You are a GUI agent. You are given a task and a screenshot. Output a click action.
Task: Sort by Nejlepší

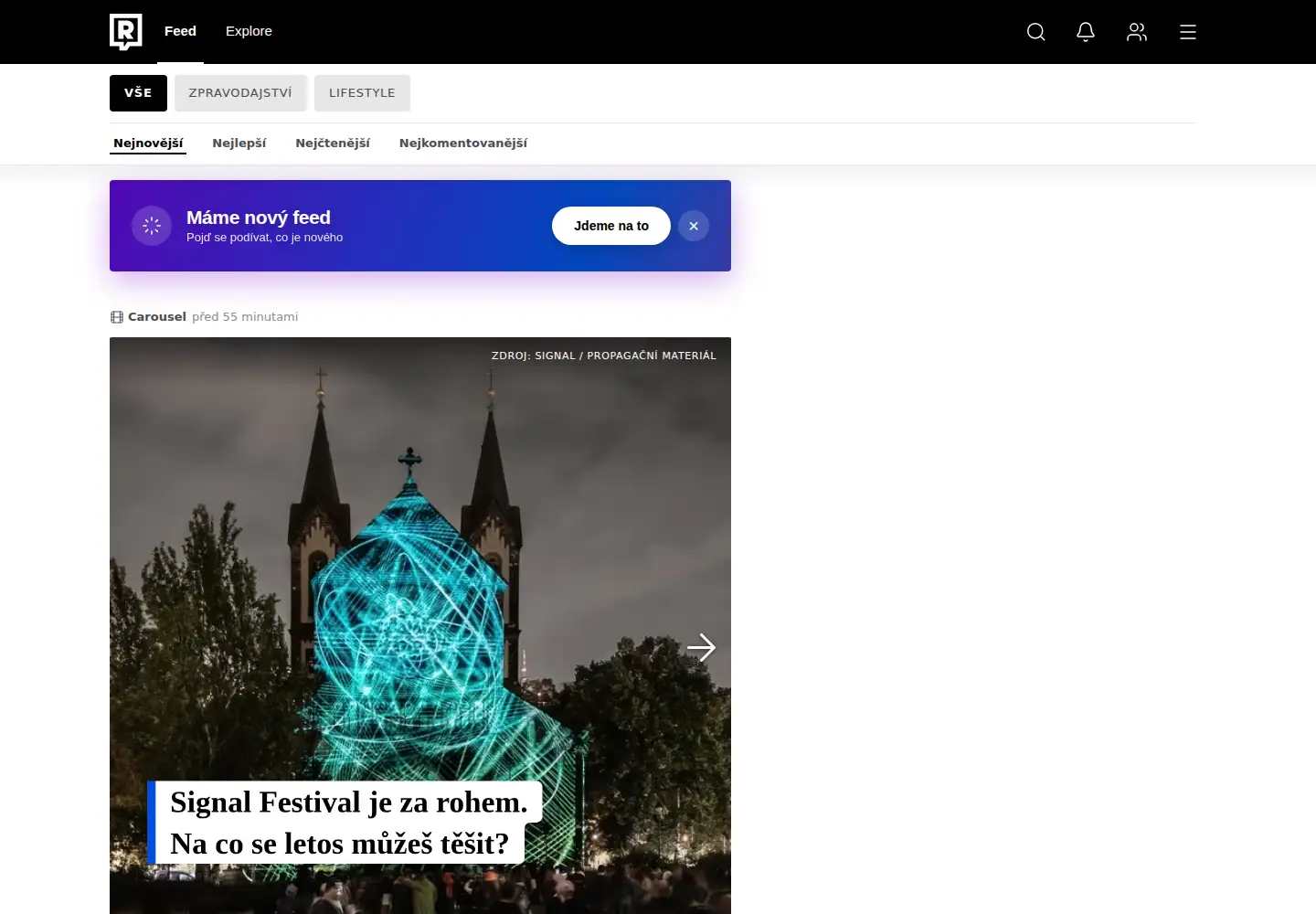tap(239, 143)
